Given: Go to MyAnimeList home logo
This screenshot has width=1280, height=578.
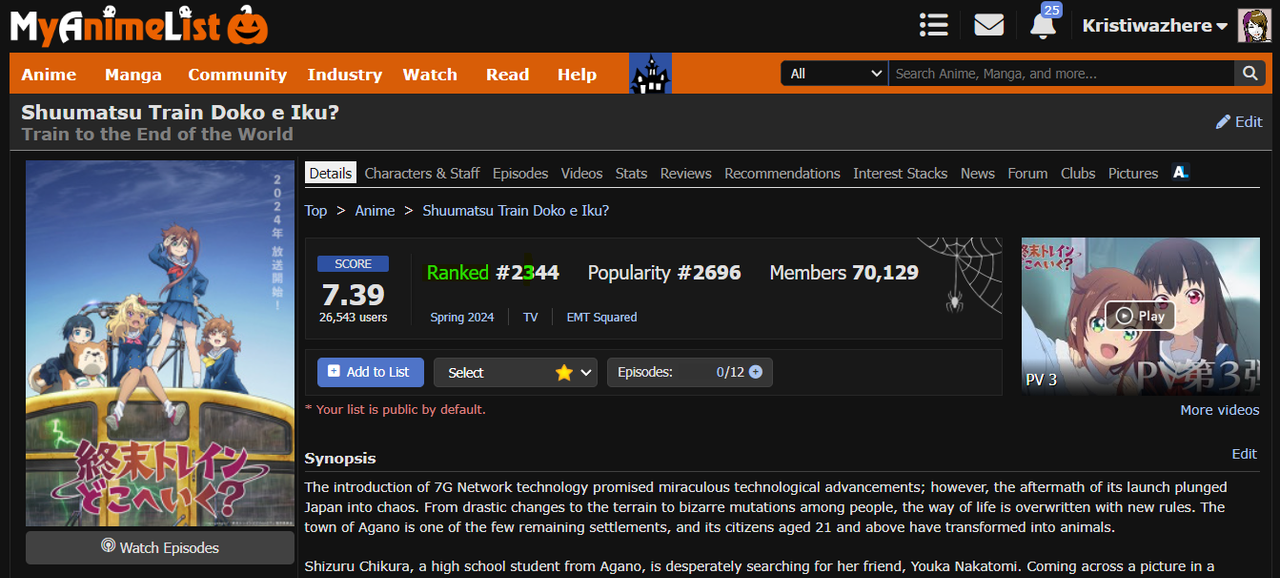Looking at the screenshot, I should (139, 26).
